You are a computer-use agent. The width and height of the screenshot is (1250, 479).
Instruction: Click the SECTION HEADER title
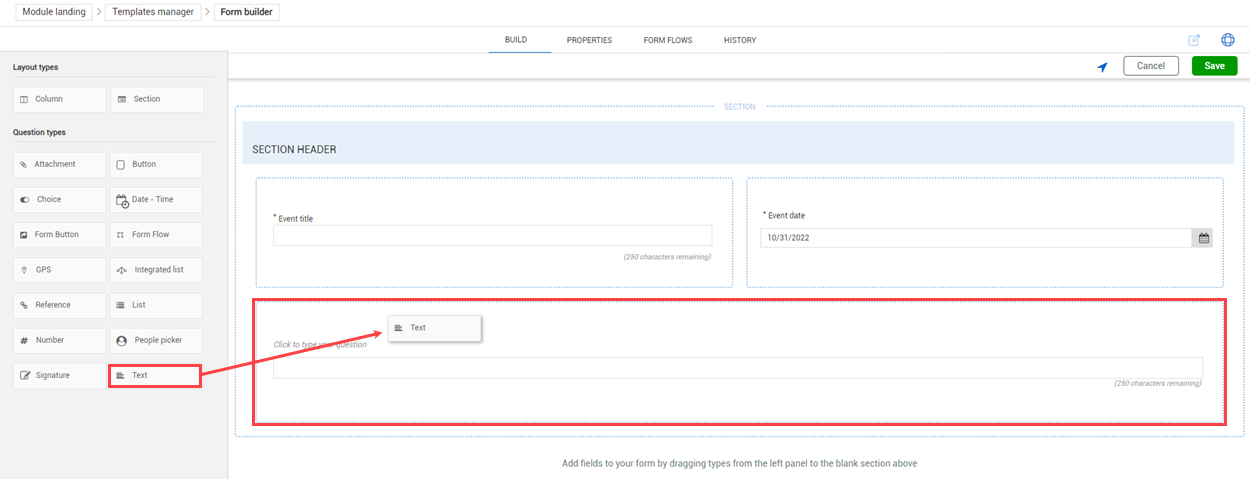pos(294,150)
